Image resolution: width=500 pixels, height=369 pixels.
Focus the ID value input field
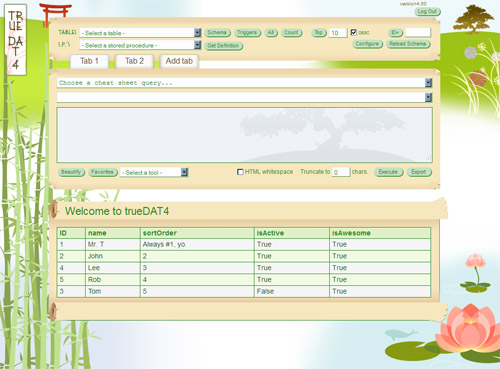click(x=418, y=32)
